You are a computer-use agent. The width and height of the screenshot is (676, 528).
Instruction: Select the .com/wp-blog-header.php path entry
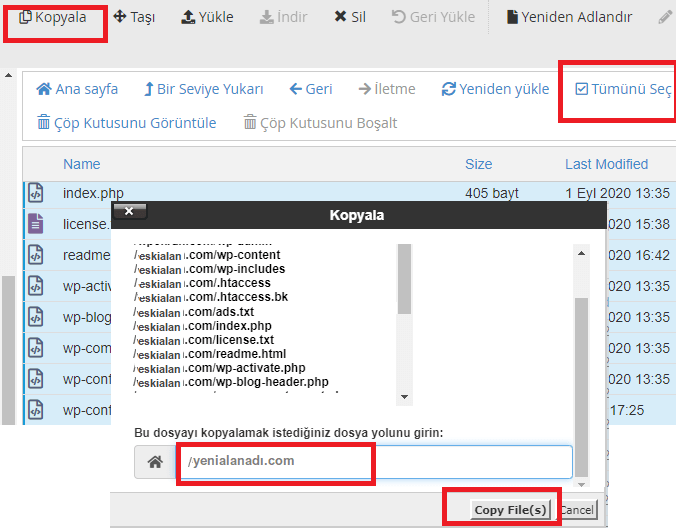(231, 382)
